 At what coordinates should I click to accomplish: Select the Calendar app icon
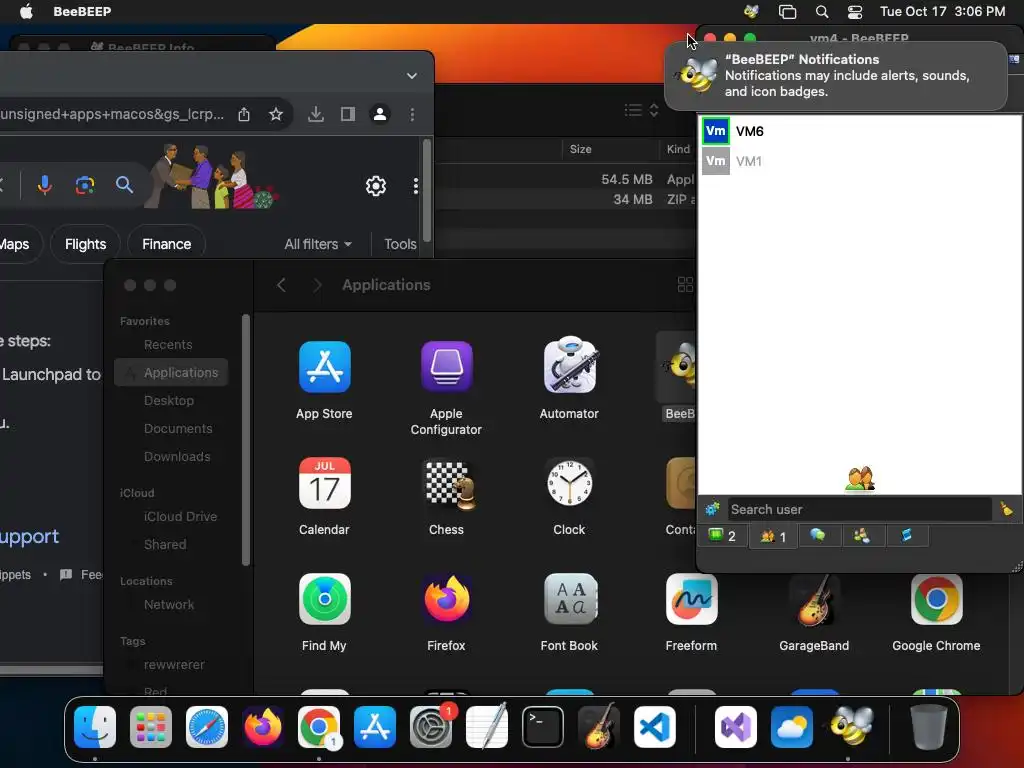point(325,483)
